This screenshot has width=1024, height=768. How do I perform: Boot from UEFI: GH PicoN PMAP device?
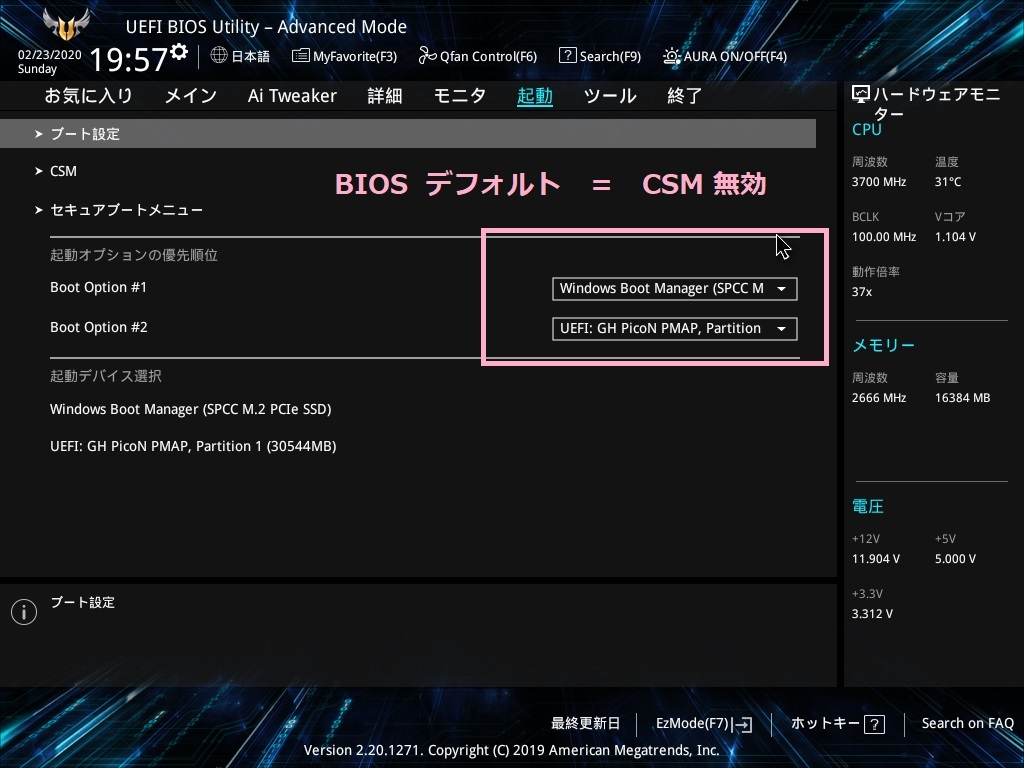pos(193,447)
